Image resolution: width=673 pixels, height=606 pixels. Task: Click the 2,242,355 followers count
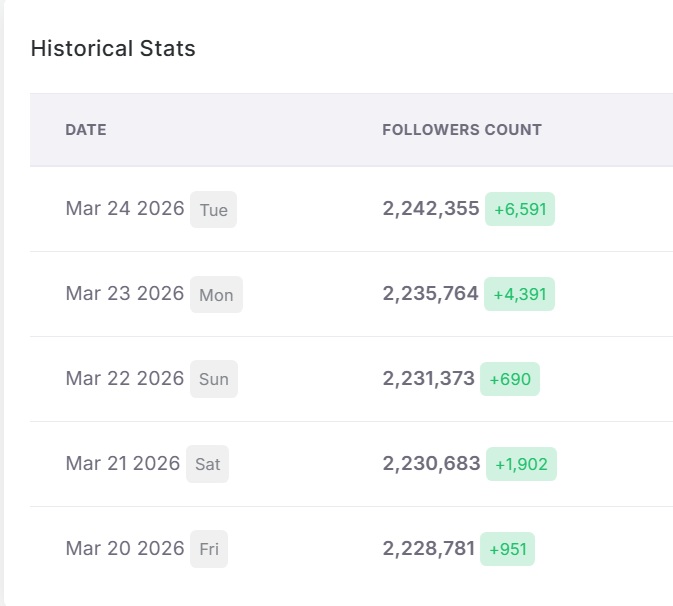point(431,209)
